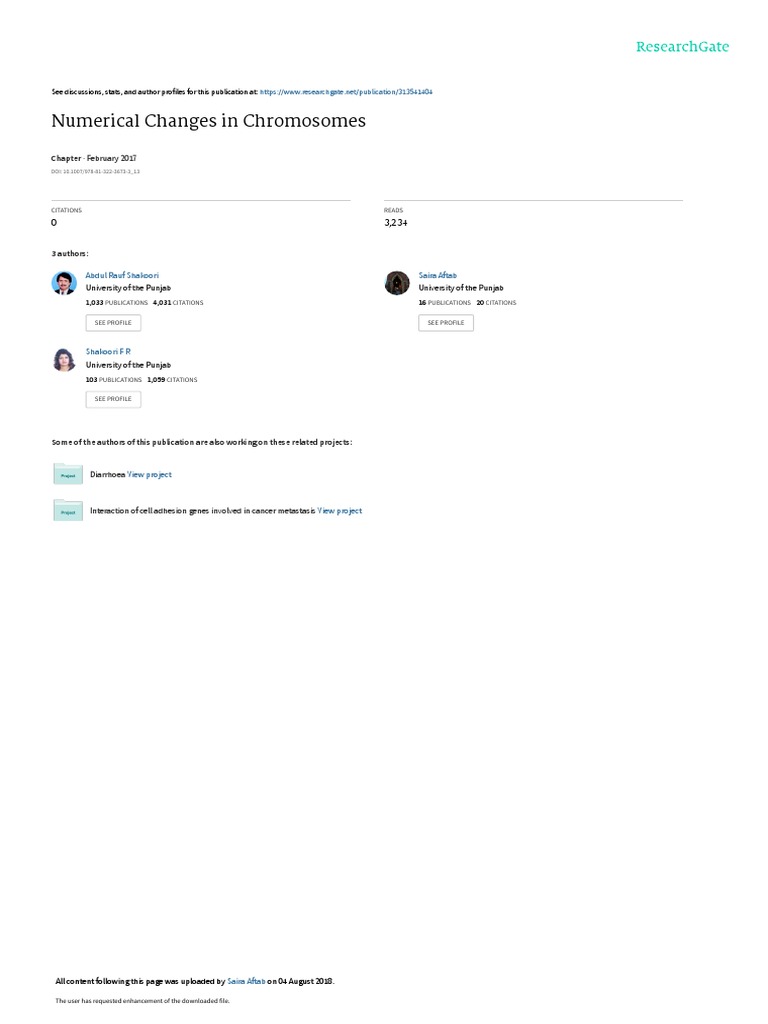Open Shakoori F R author name link
The width and height of the screenshot is (768, 1024).
108,351
